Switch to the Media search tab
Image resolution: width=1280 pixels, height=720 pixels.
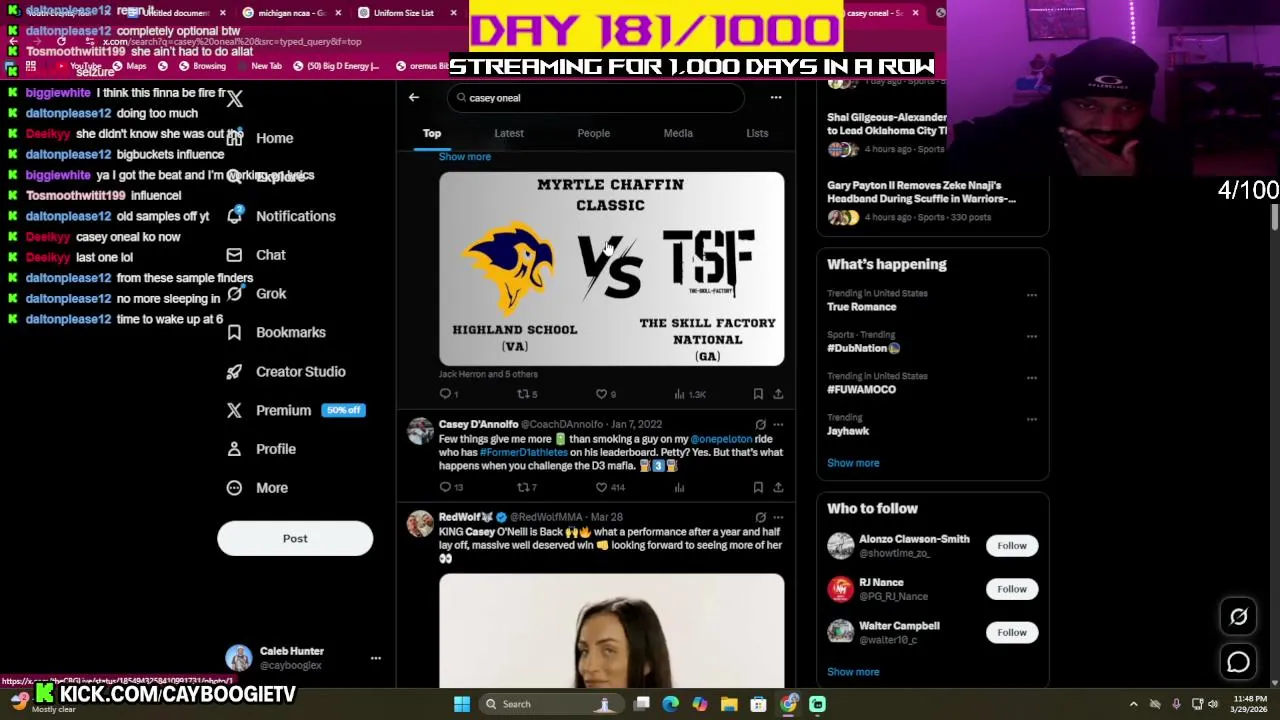tap(678, 133)
